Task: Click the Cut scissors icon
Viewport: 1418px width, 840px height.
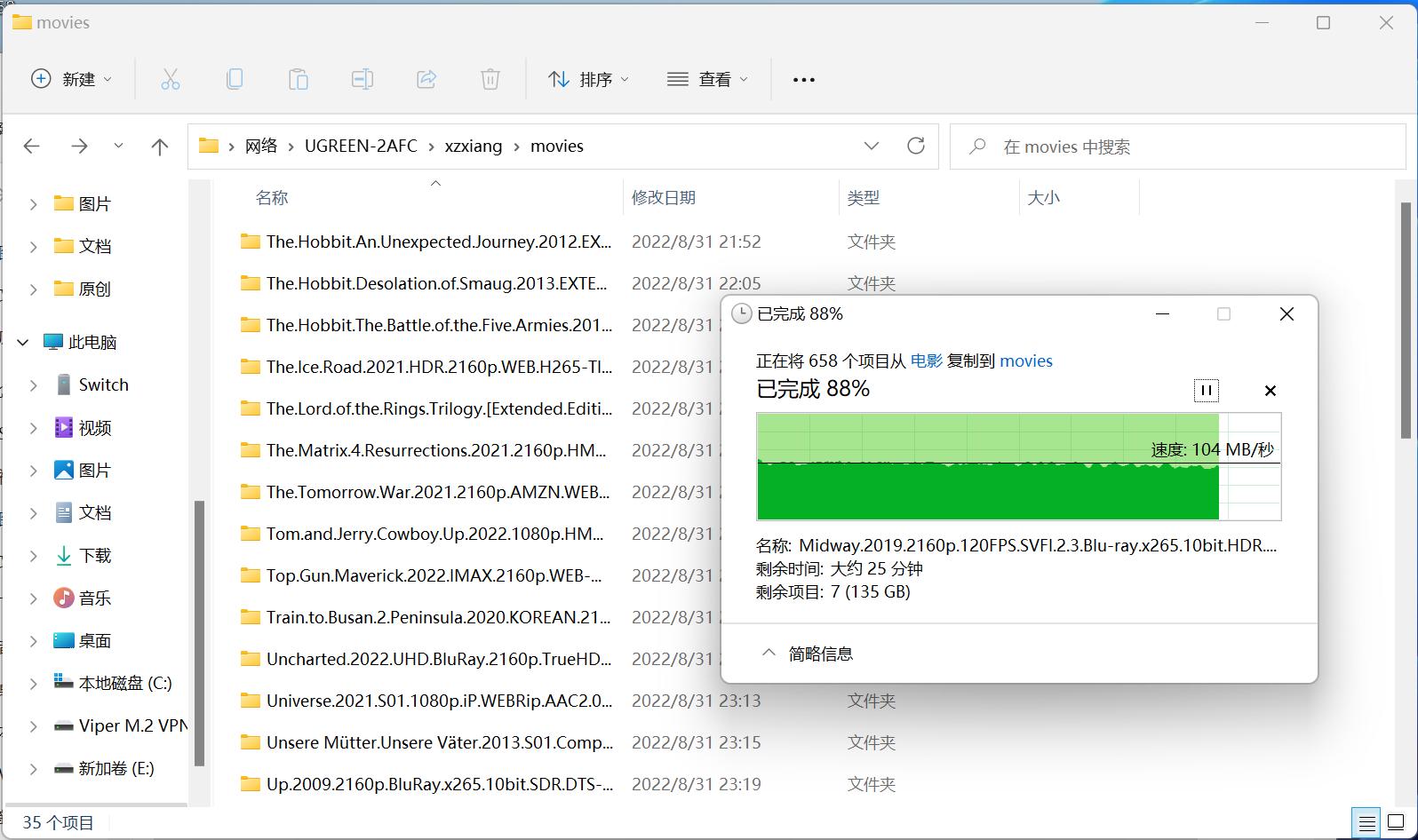Action: 170,79
